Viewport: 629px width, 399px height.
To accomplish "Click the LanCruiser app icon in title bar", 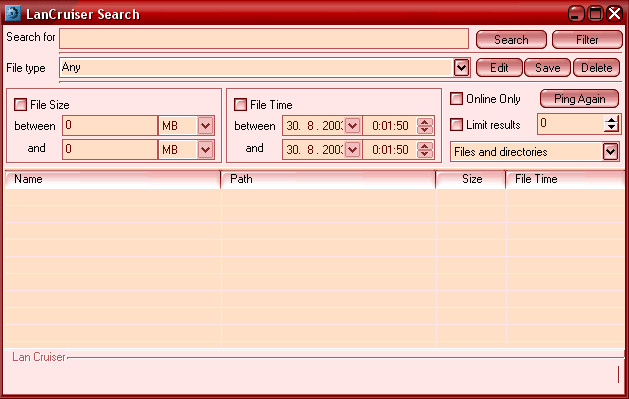I will (12, 13).
